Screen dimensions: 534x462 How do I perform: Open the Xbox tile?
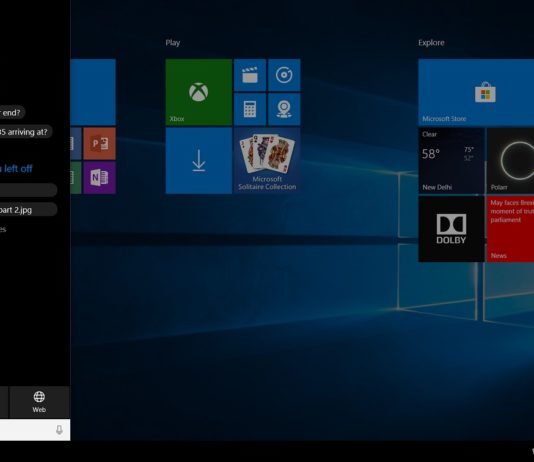coord(199,92)
